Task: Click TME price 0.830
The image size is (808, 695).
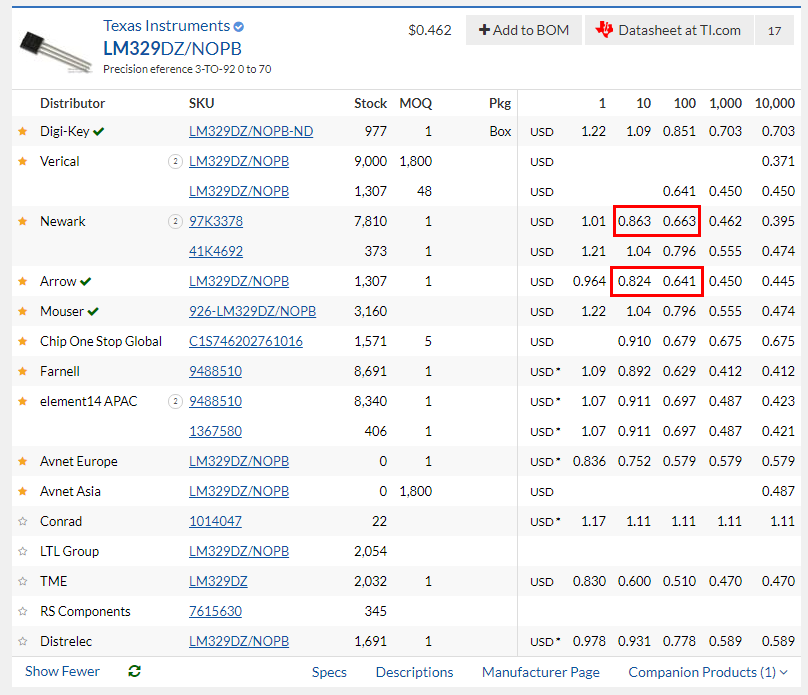Action: (x=589, y=581)
